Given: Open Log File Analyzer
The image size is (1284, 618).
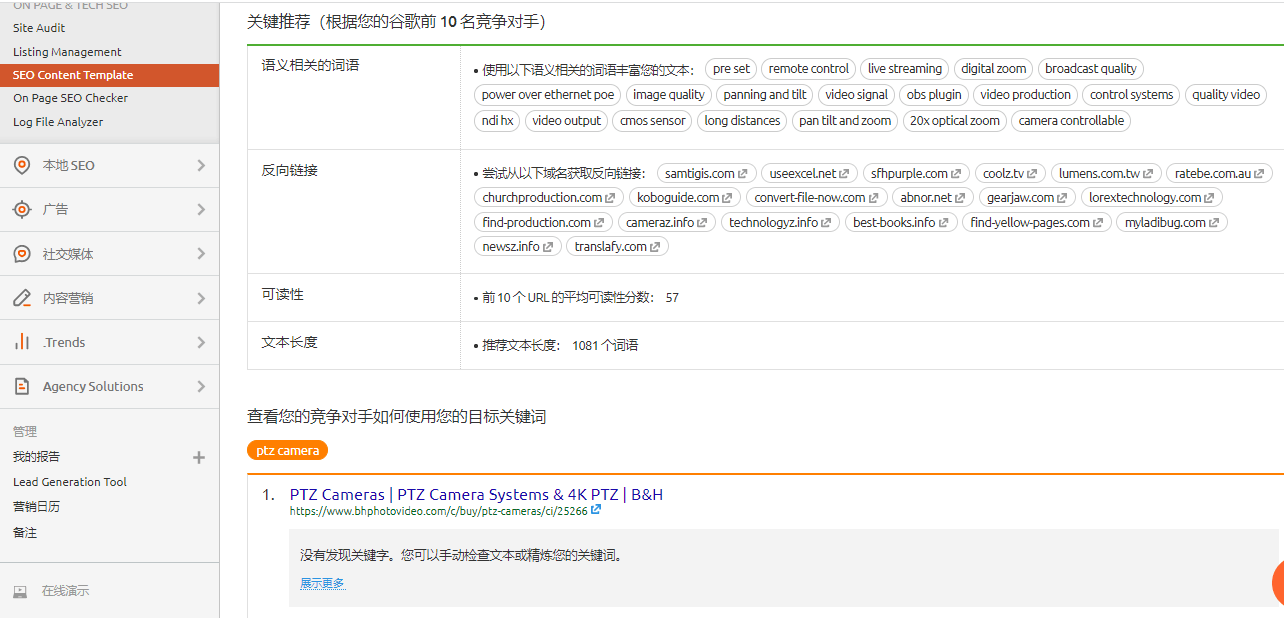Looking at the screenshot, I should tap(58, 122).
